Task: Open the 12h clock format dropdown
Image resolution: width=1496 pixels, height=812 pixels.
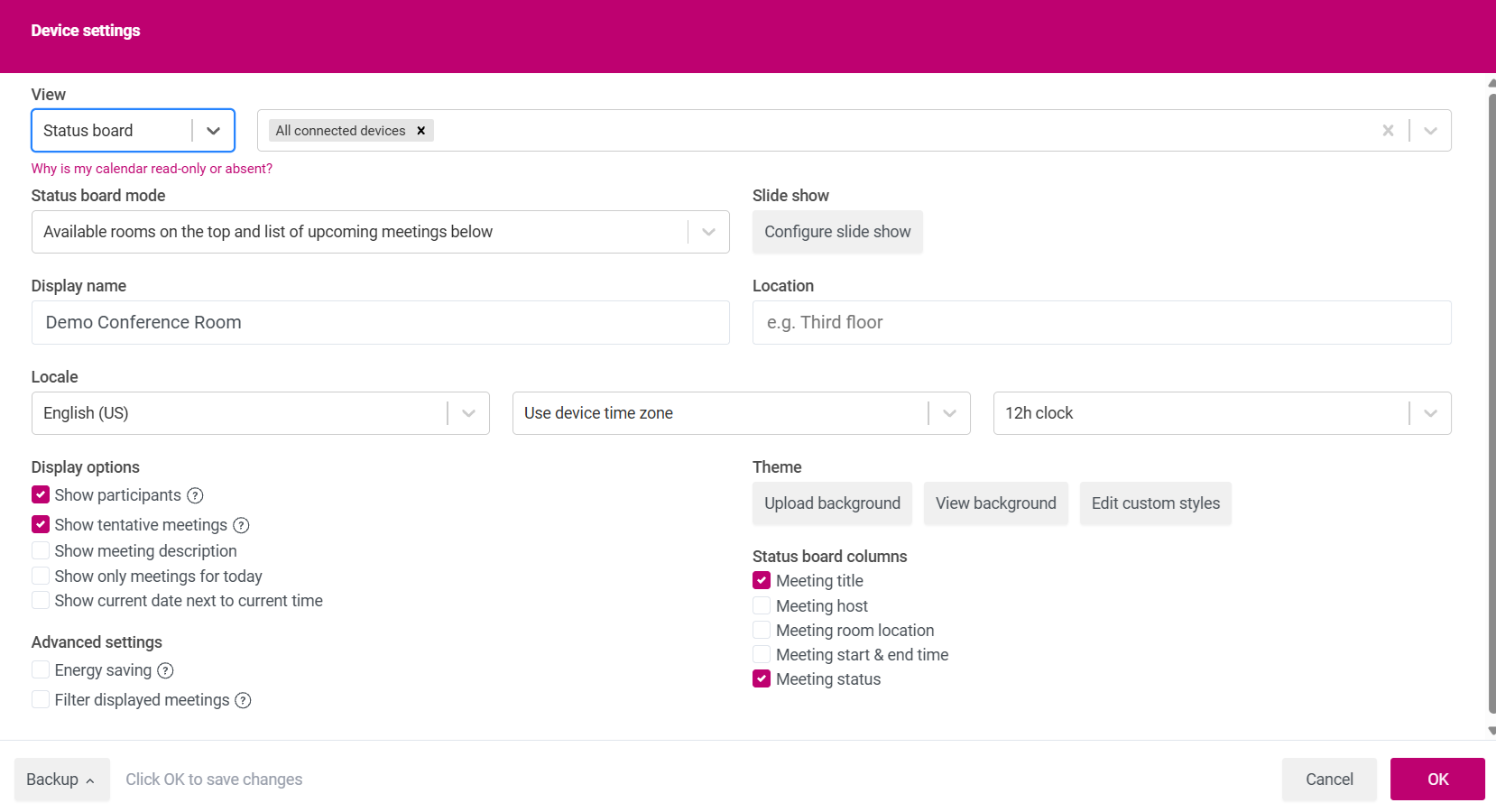Action: [x=1222, y=413]
